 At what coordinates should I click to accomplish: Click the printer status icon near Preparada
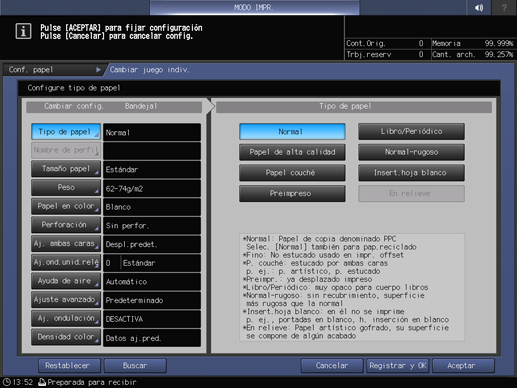point(42,382)
